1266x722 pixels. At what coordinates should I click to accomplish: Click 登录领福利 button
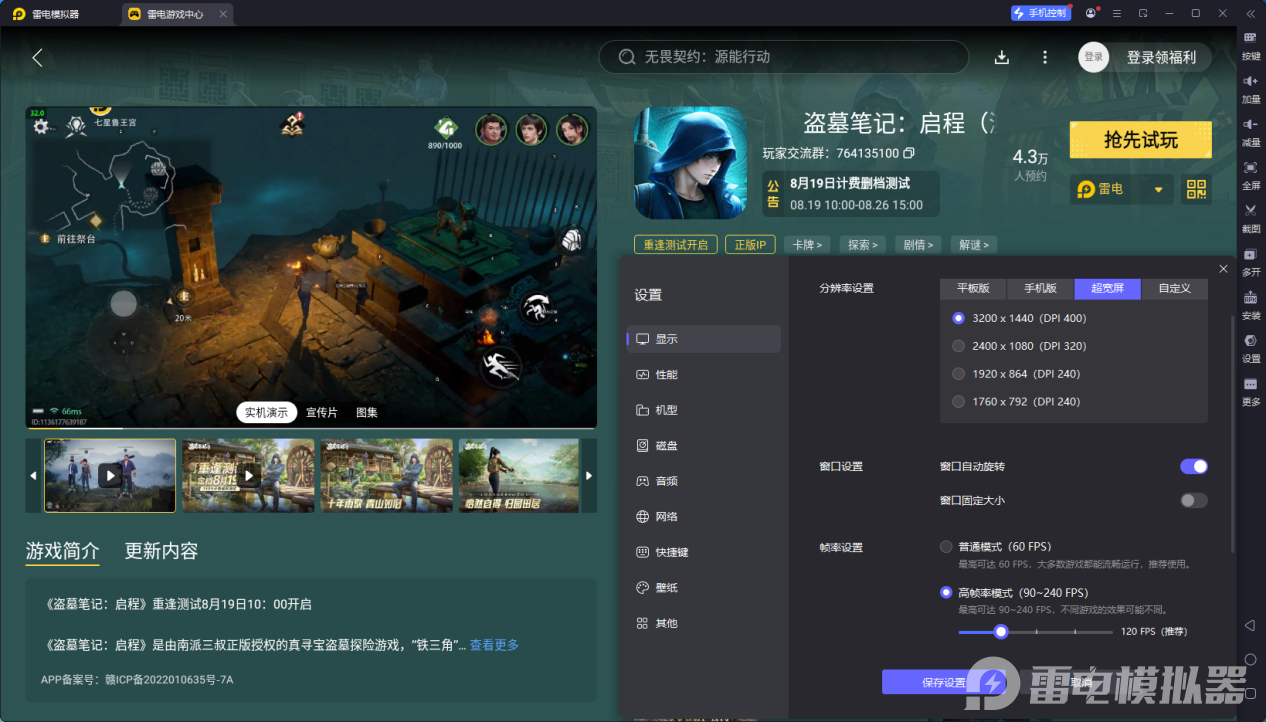(1161, 57)
